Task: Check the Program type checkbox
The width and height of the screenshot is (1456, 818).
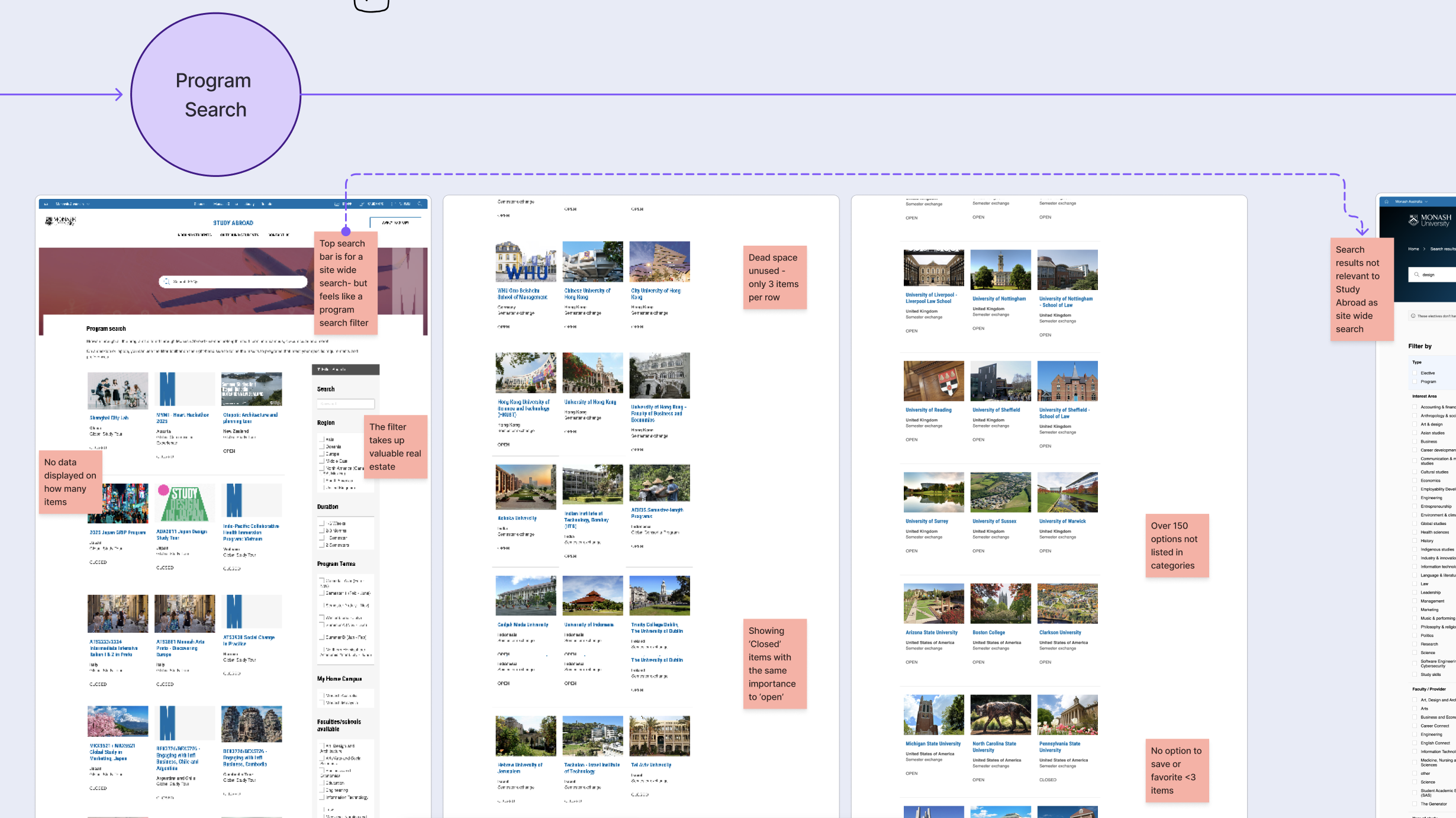Action: 1415,382
